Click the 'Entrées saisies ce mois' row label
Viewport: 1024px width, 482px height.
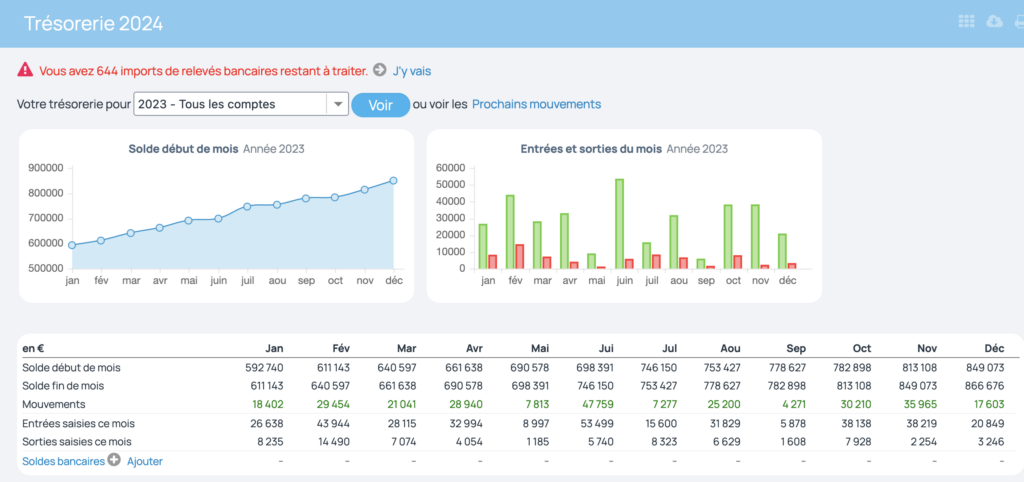point(78,423)
